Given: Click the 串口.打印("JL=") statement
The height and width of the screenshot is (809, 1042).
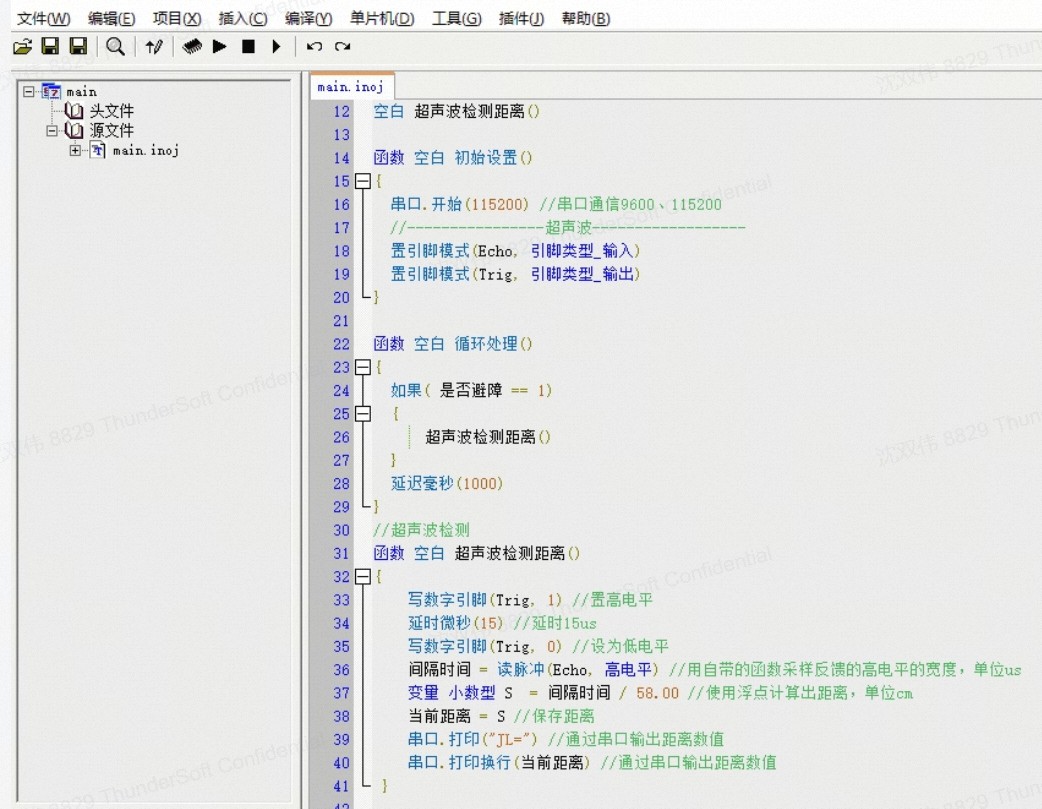Looking at the screenshot, I should [472, 739].
